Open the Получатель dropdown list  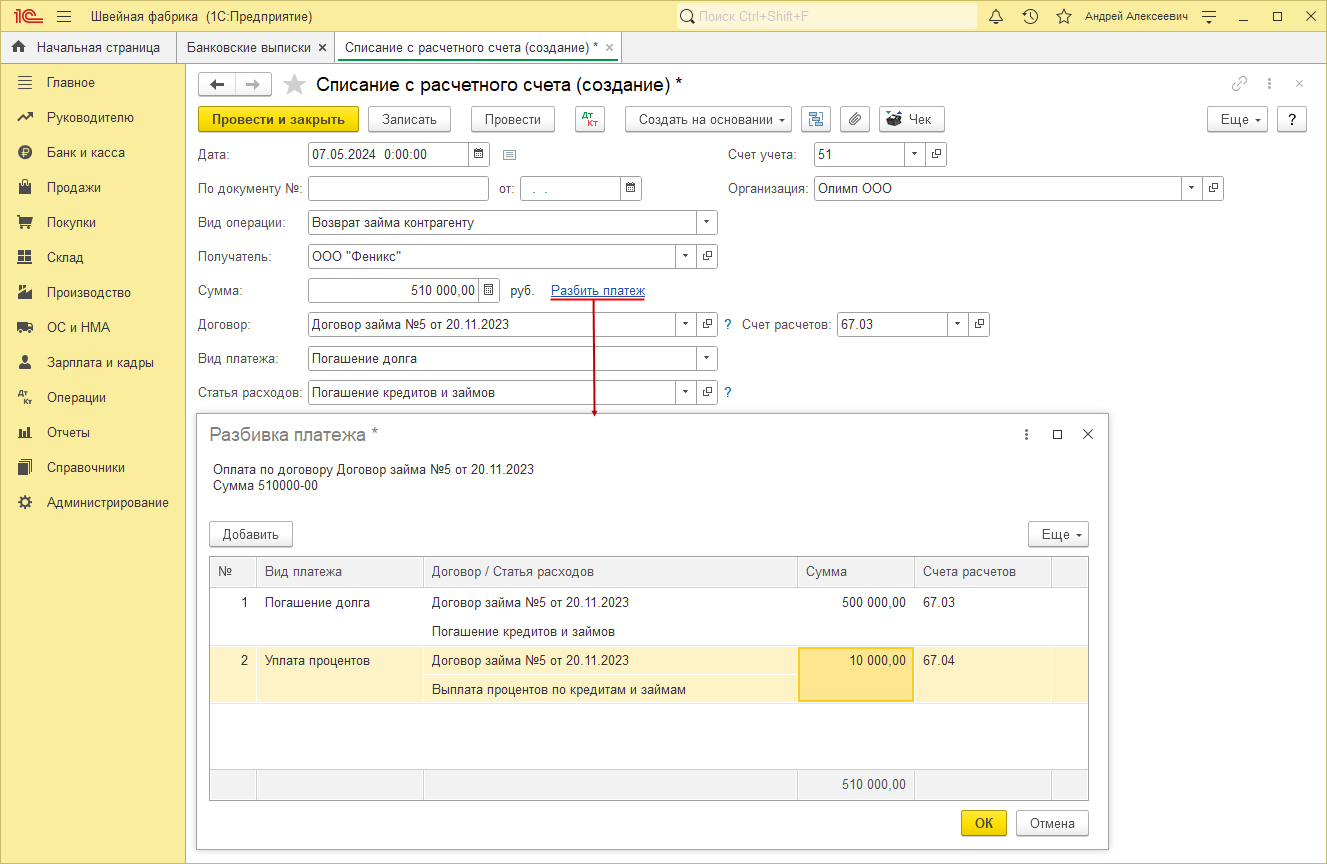(x=686, y=257)
